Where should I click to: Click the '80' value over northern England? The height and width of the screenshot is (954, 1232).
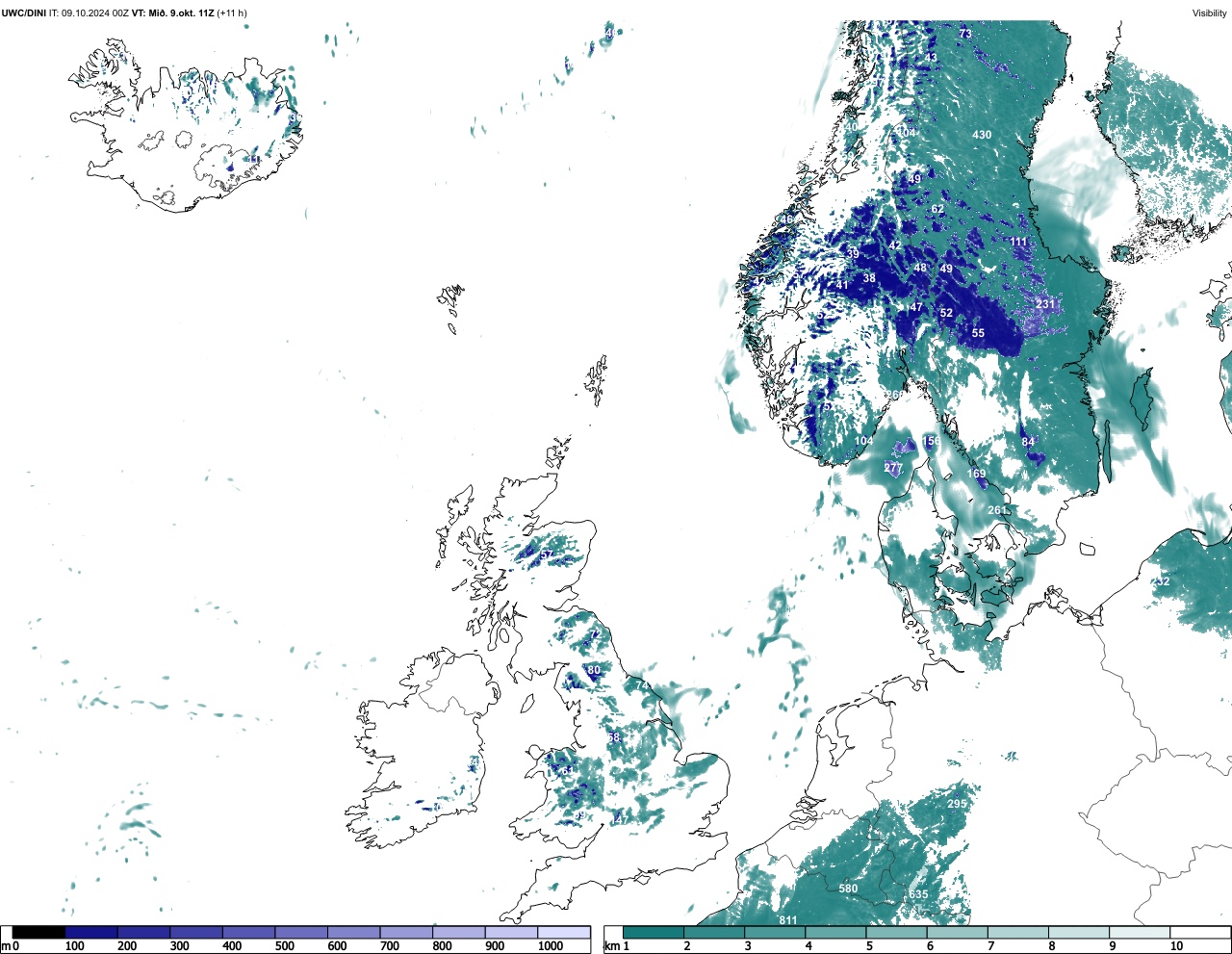(x=594, y=670)
